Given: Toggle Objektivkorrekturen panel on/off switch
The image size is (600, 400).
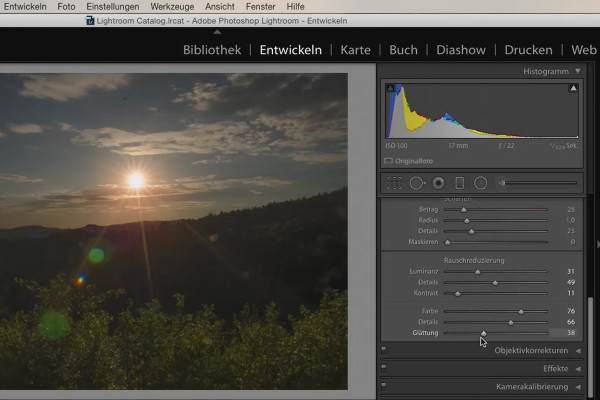Looking at the screenshot, I should tap(384, 350).
